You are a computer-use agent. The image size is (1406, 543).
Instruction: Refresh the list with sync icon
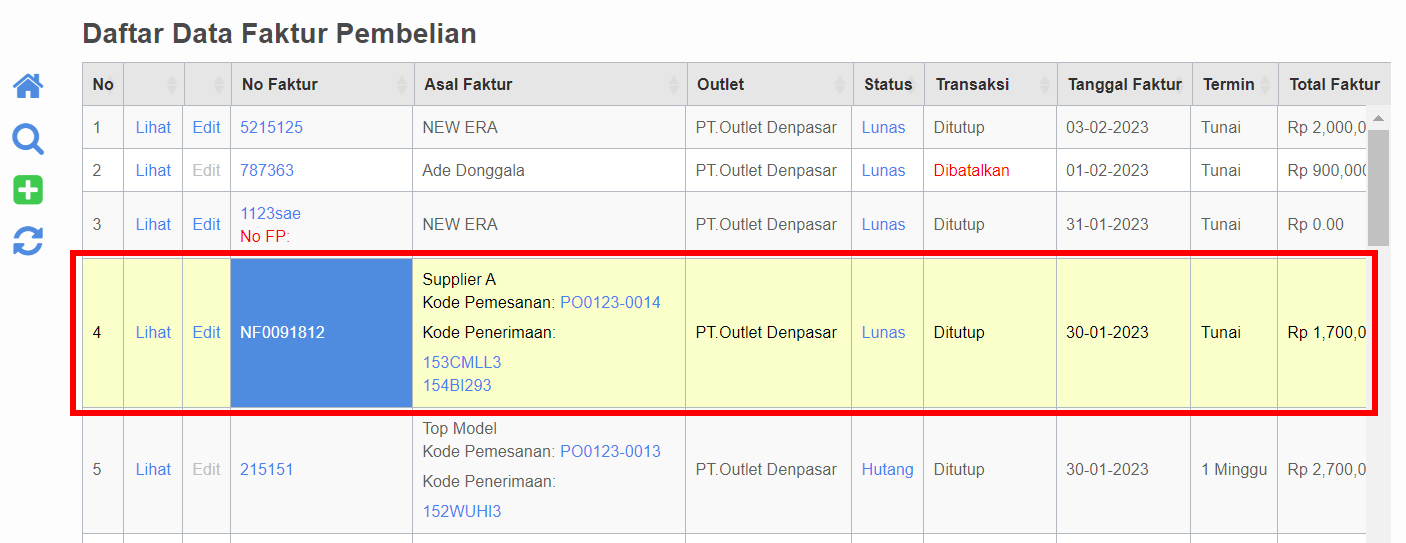point(28,241)
